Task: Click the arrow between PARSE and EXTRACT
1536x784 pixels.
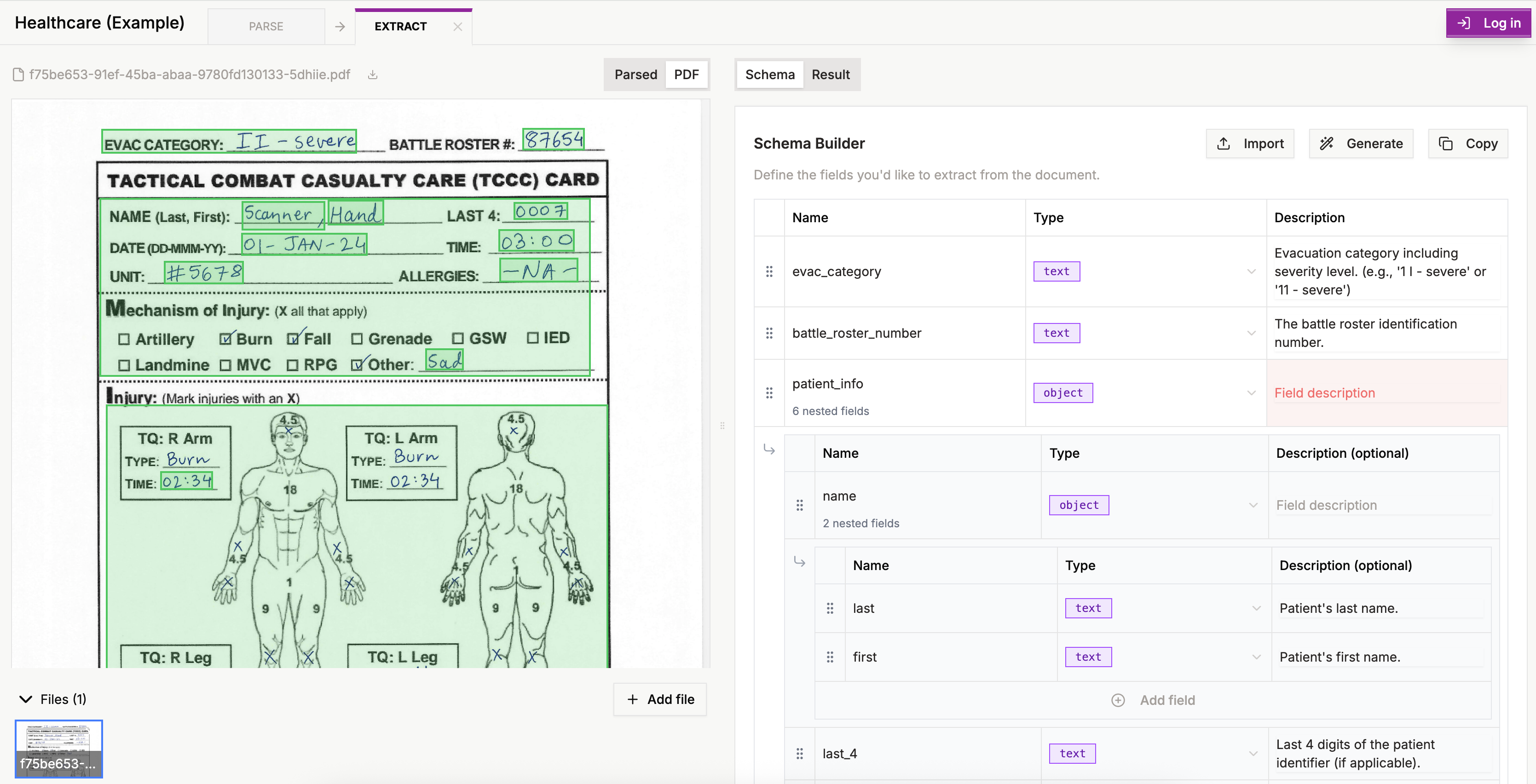Action: click(x=340, y=27)
